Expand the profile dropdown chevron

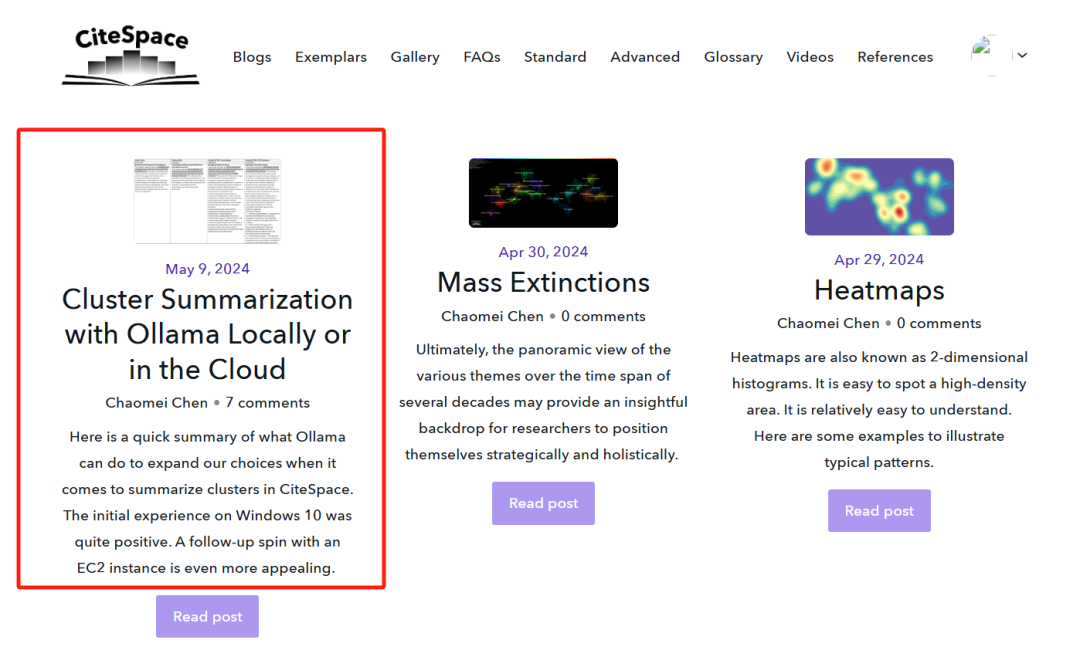pos(1021,56)
